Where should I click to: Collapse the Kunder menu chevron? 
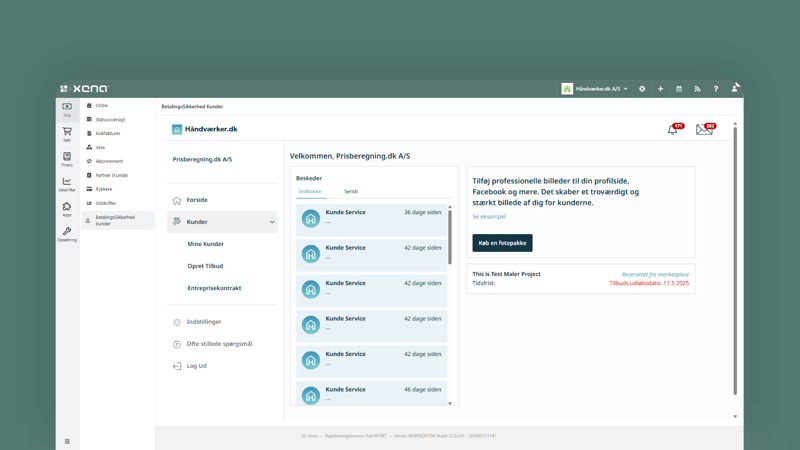tap(272, 222)
